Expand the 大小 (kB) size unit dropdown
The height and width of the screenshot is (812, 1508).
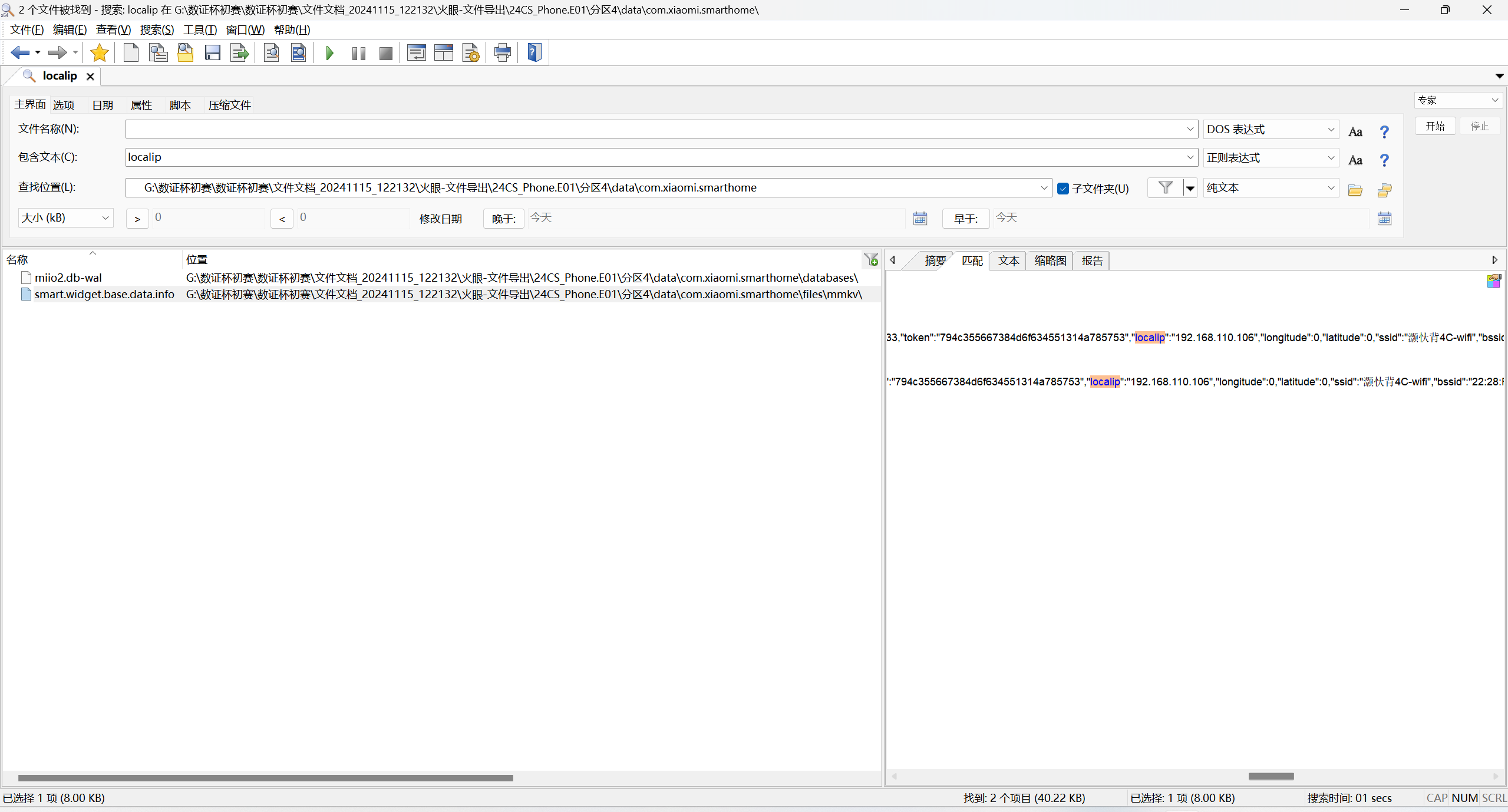click(x=65, y=218)
